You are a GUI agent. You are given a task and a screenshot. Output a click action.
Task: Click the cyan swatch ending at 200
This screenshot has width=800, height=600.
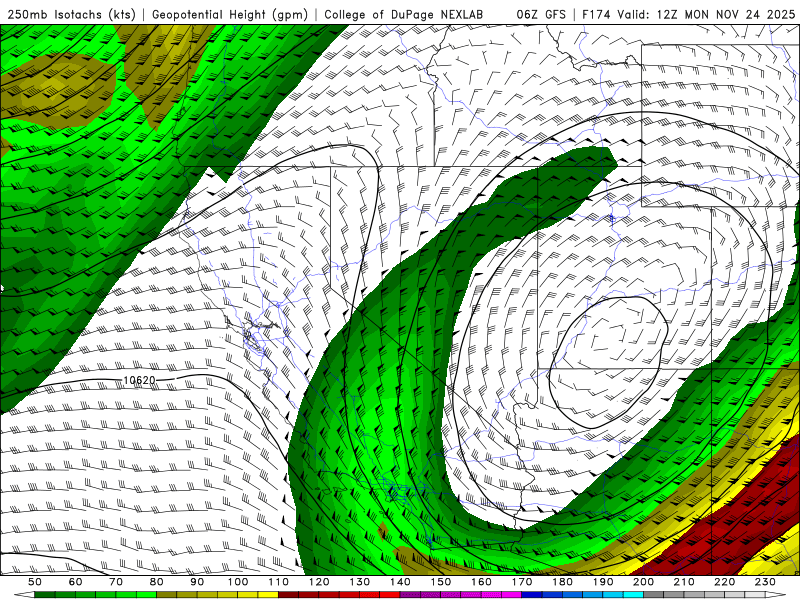[634, 595]
